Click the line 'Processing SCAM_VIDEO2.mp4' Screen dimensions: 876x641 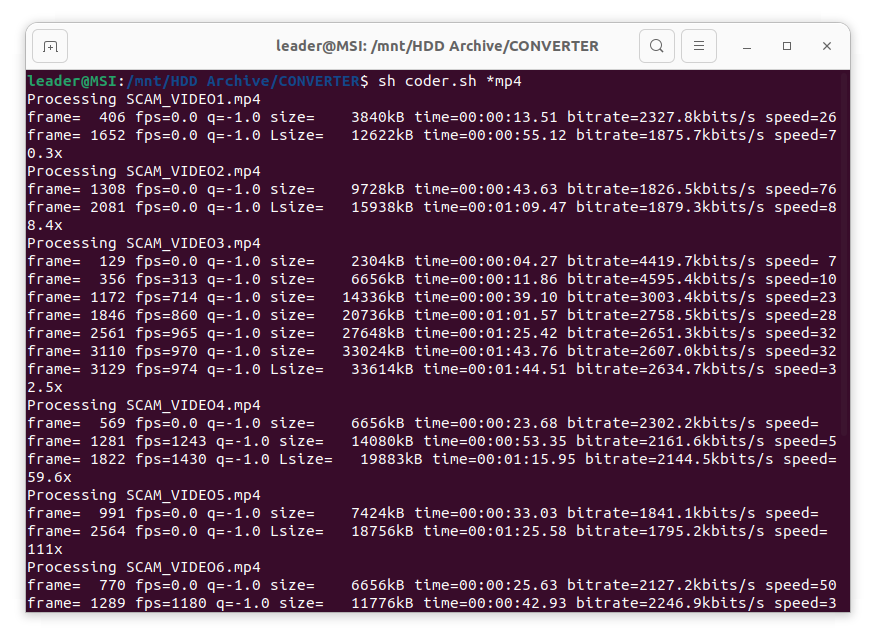144,171
